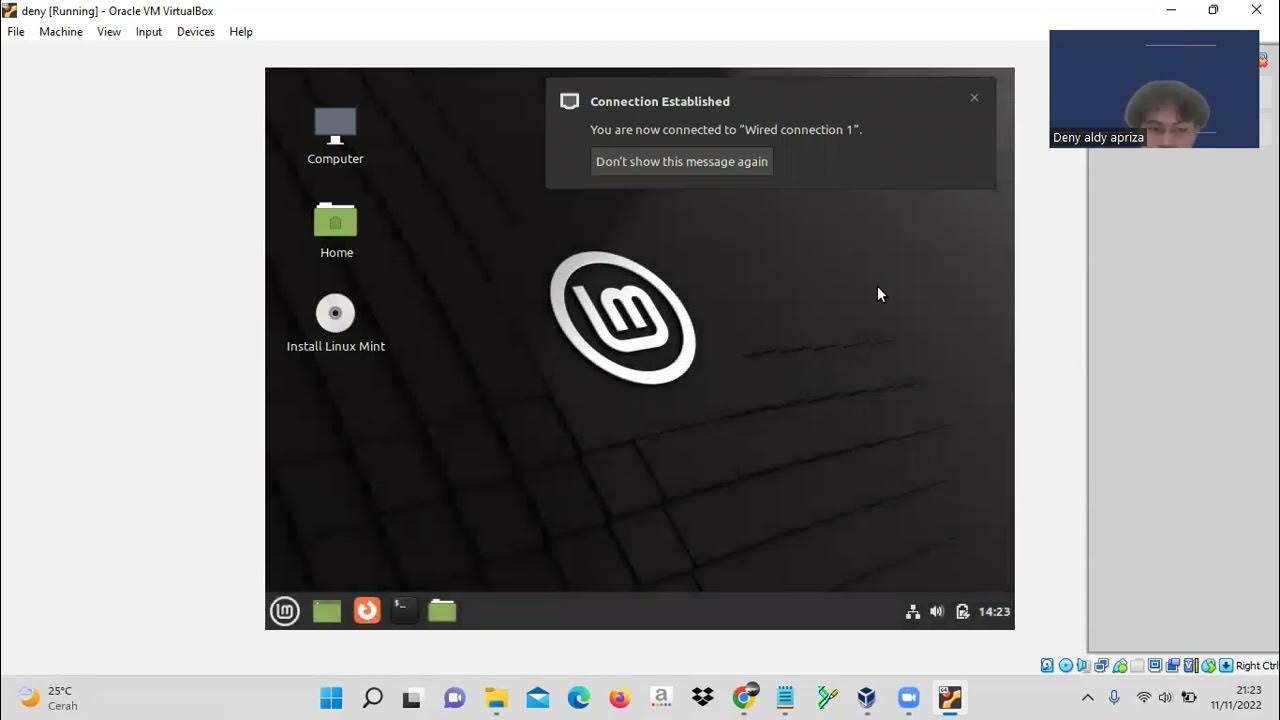This screenshot has height=720, width=1280.
Task: Click VirtualBox shared folders indicator
Action: point(1137,666)
